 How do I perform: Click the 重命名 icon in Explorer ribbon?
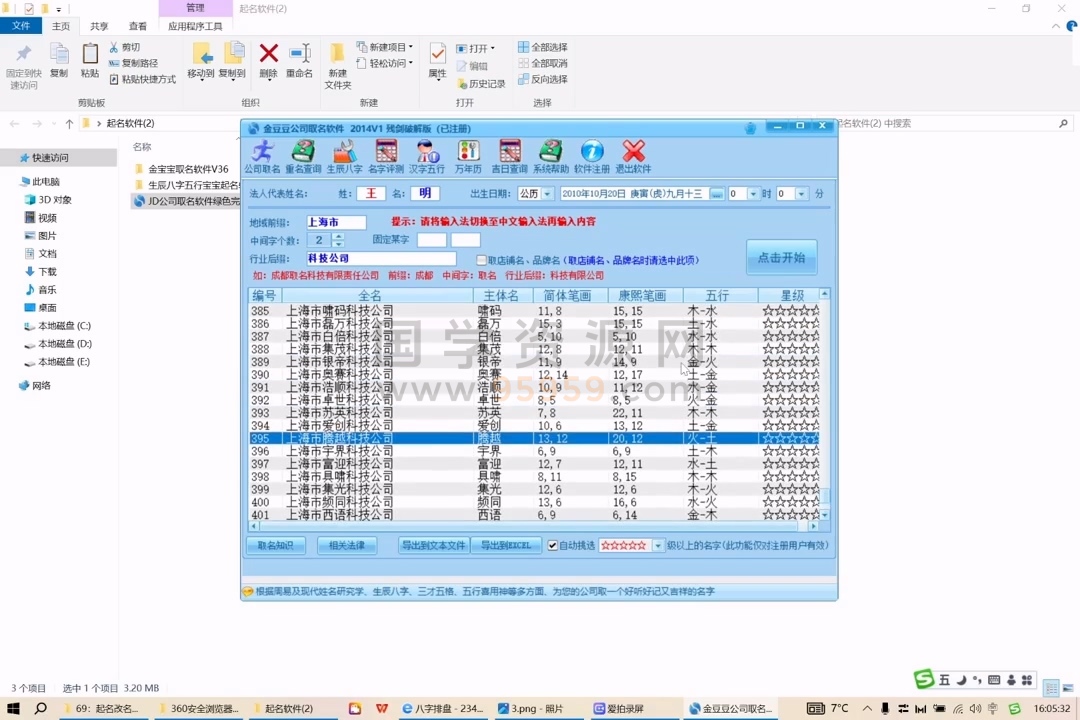300,61
